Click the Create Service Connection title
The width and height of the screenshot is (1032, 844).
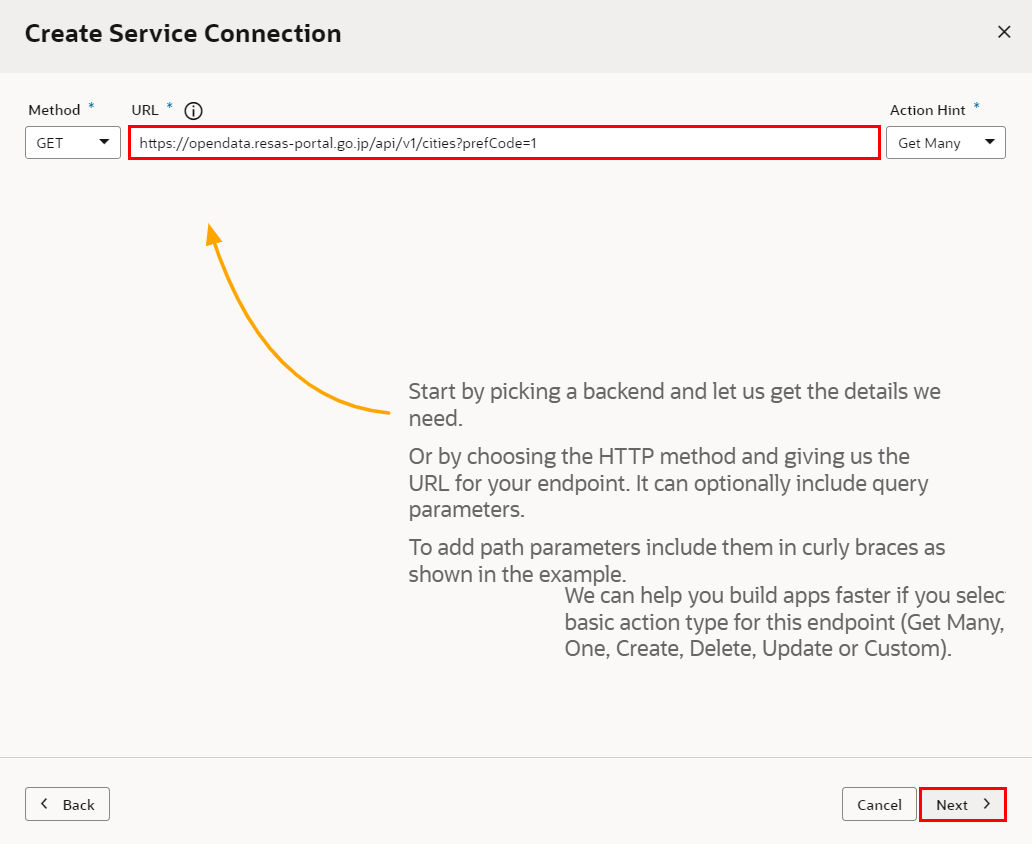click(x=183, y=33)
